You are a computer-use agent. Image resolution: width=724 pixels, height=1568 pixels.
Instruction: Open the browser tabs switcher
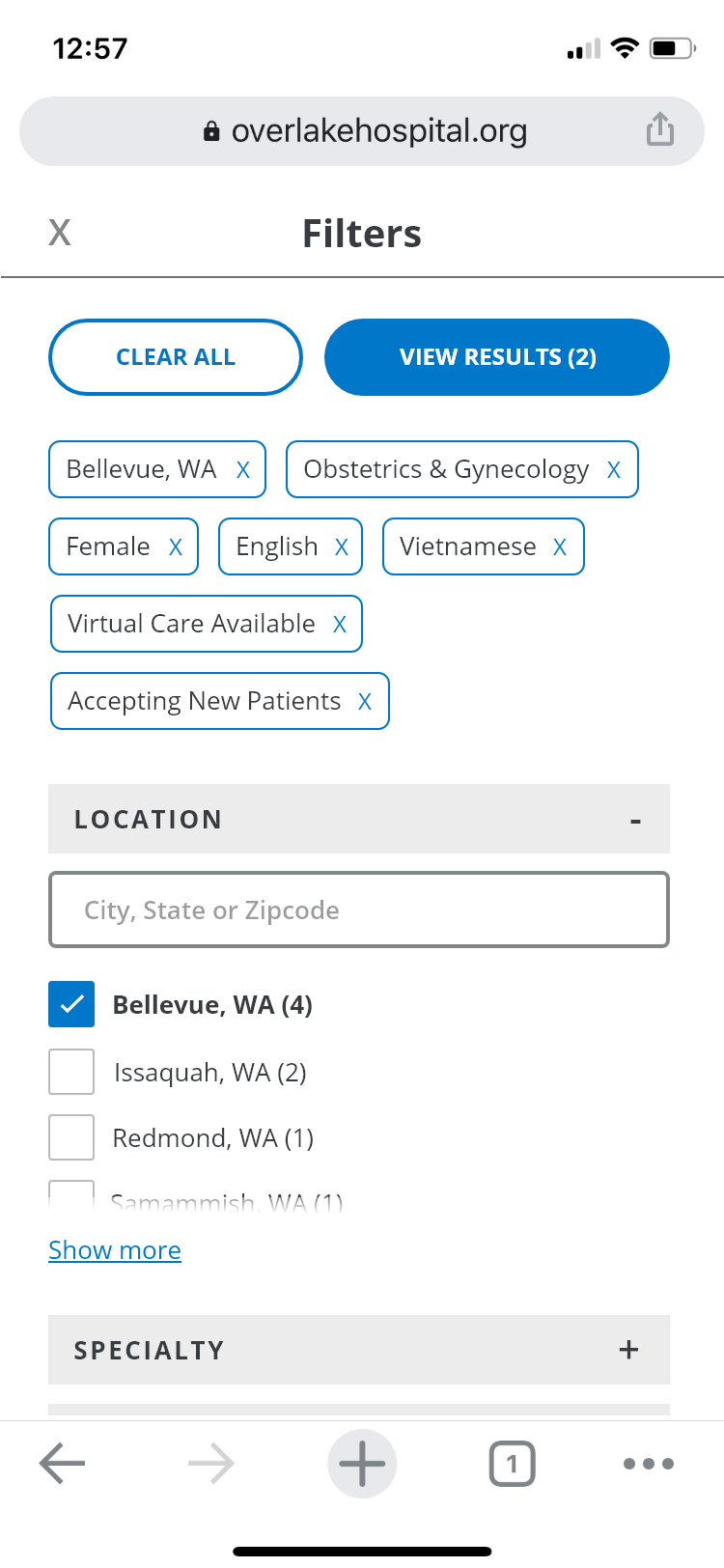513,1464
